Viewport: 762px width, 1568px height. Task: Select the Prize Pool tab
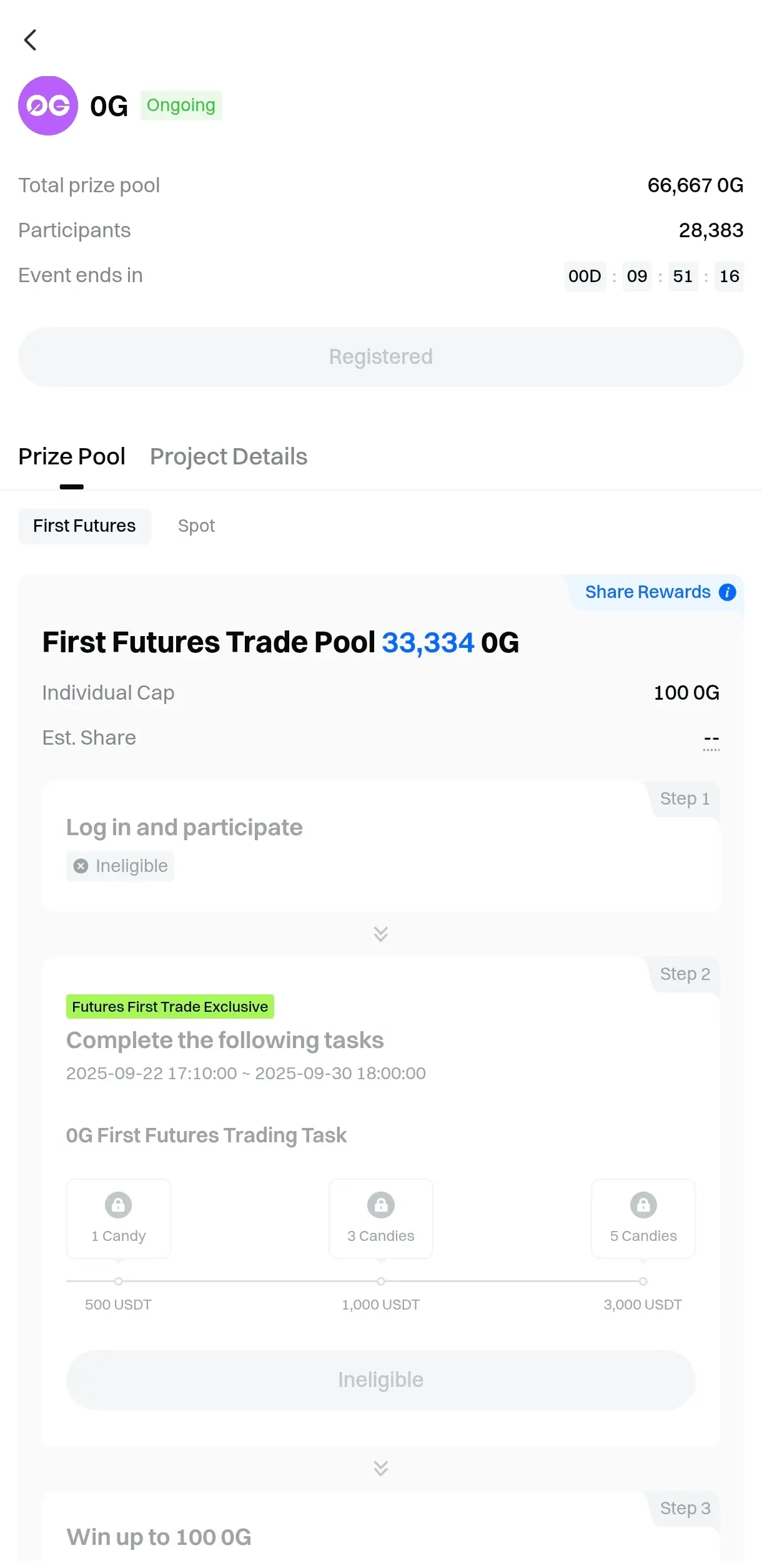click(x=72, y=456)
